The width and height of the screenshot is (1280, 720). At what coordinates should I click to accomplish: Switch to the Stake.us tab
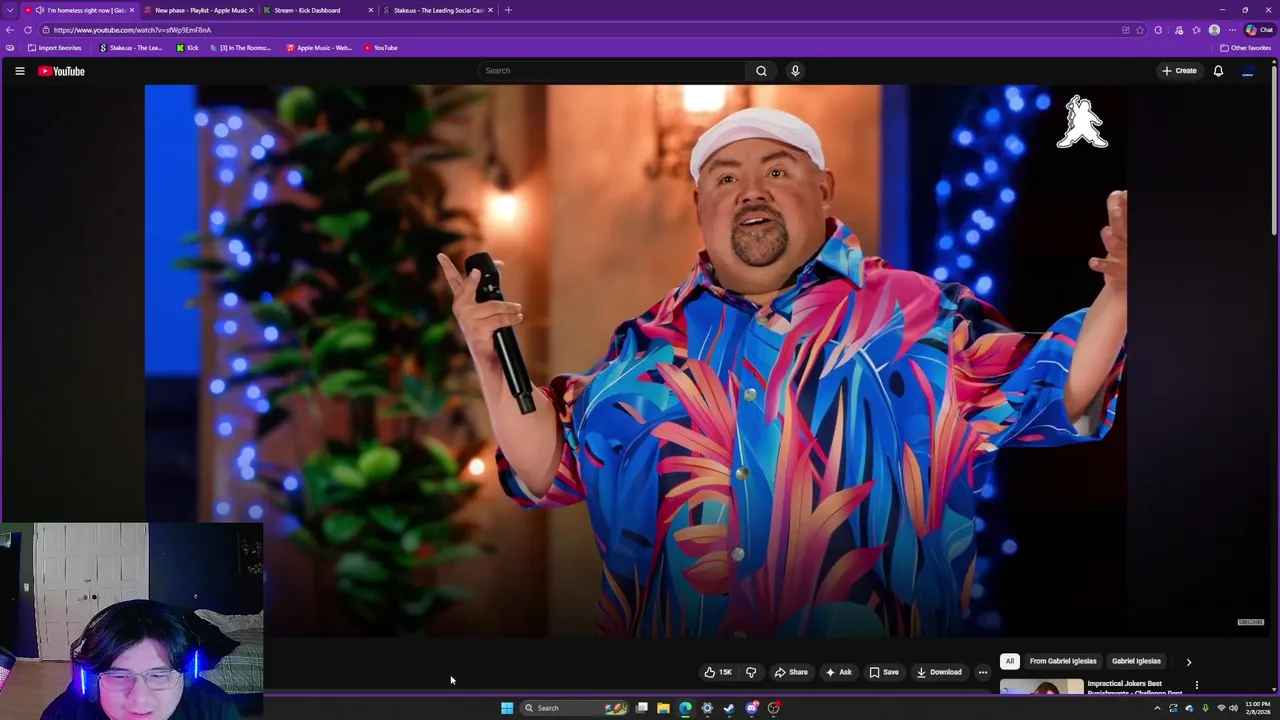(x=438, y=10)
